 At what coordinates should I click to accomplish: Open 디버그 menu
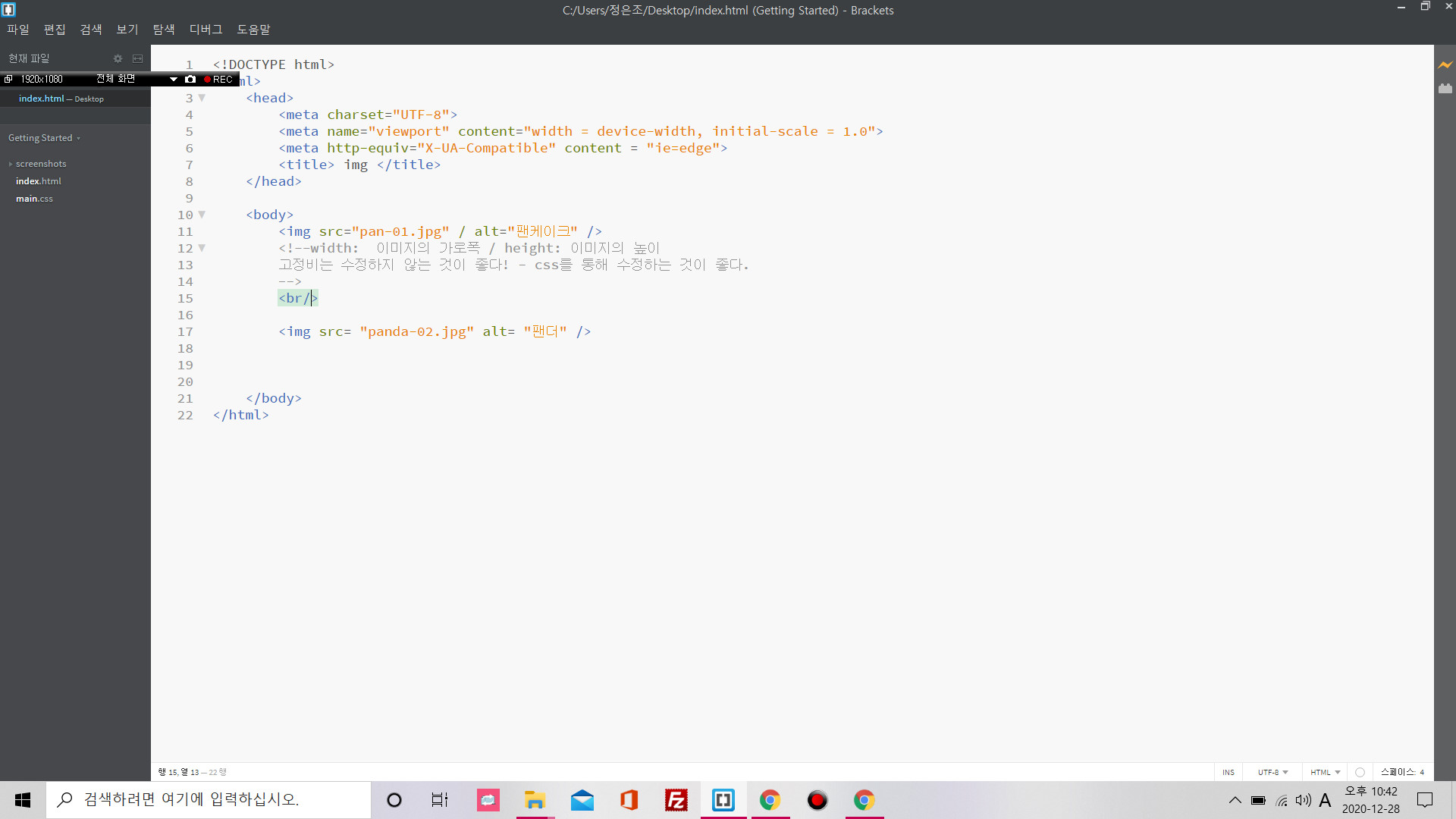coord(206,29)
